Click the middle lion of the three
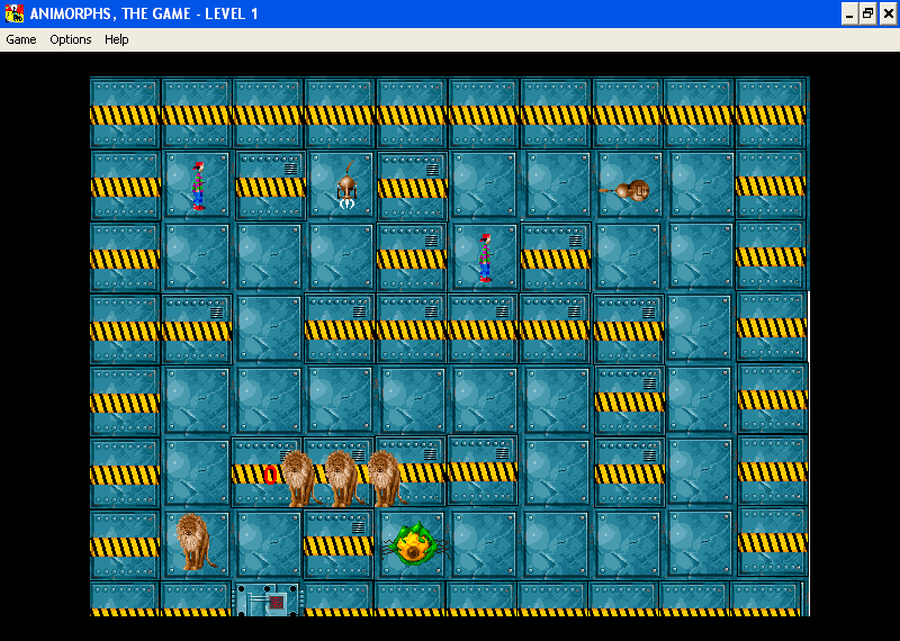This screenshot has height=641, width=900. point(338,470)
